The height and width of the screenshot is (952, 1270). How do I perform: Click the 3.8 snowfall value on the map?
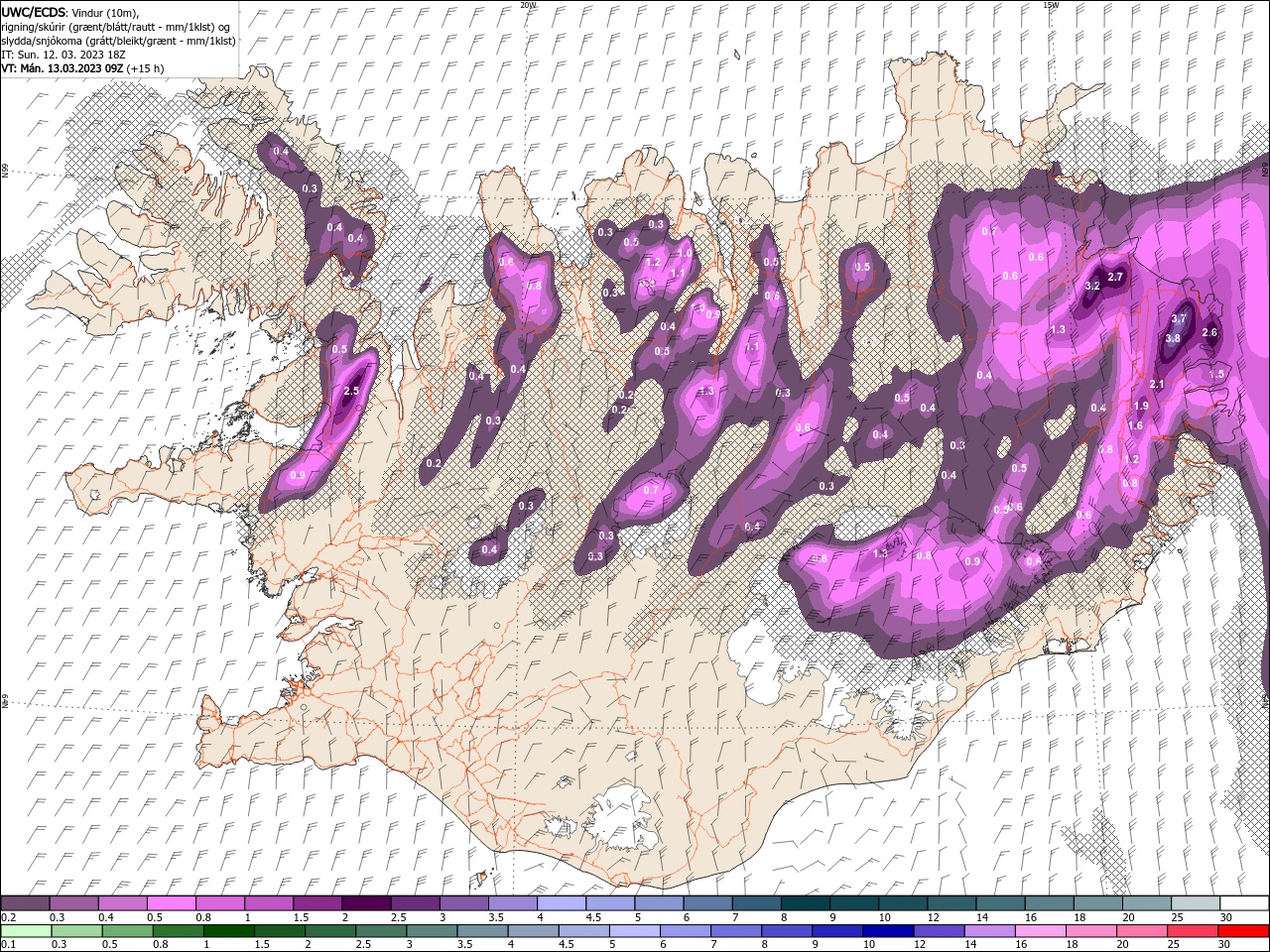point(1173,338)
